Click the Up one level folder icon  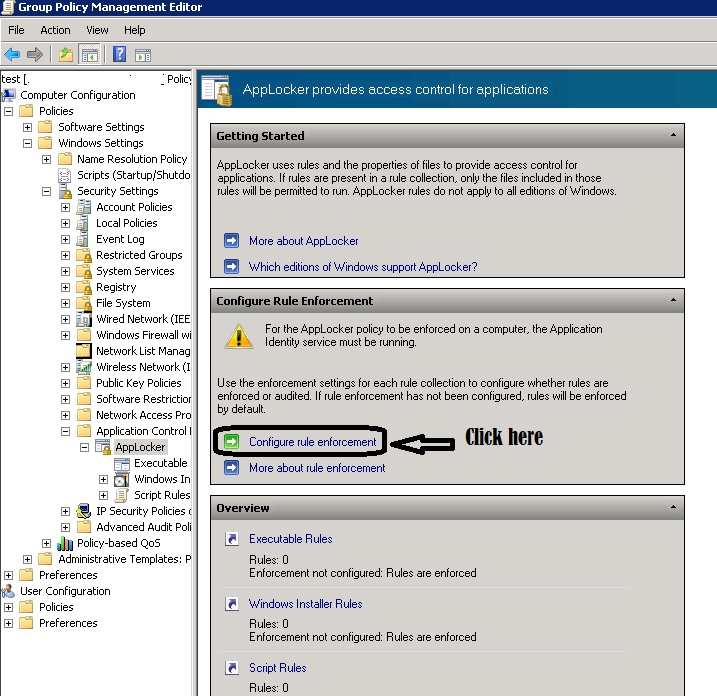click(x=66, y=55)
